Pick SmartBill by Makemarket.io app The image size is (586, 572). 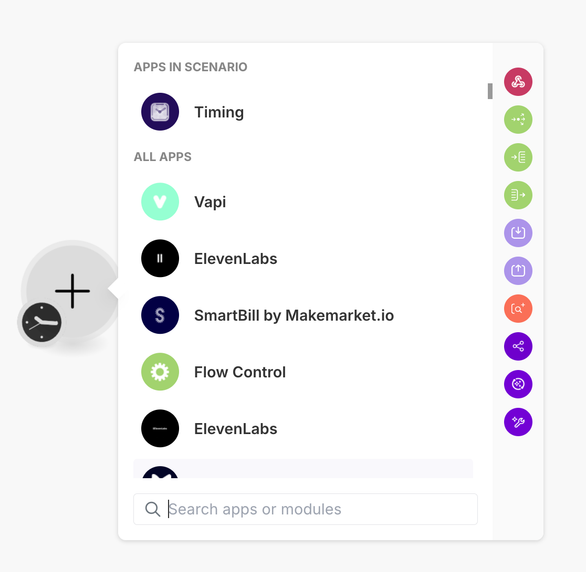tap(303, 315)
